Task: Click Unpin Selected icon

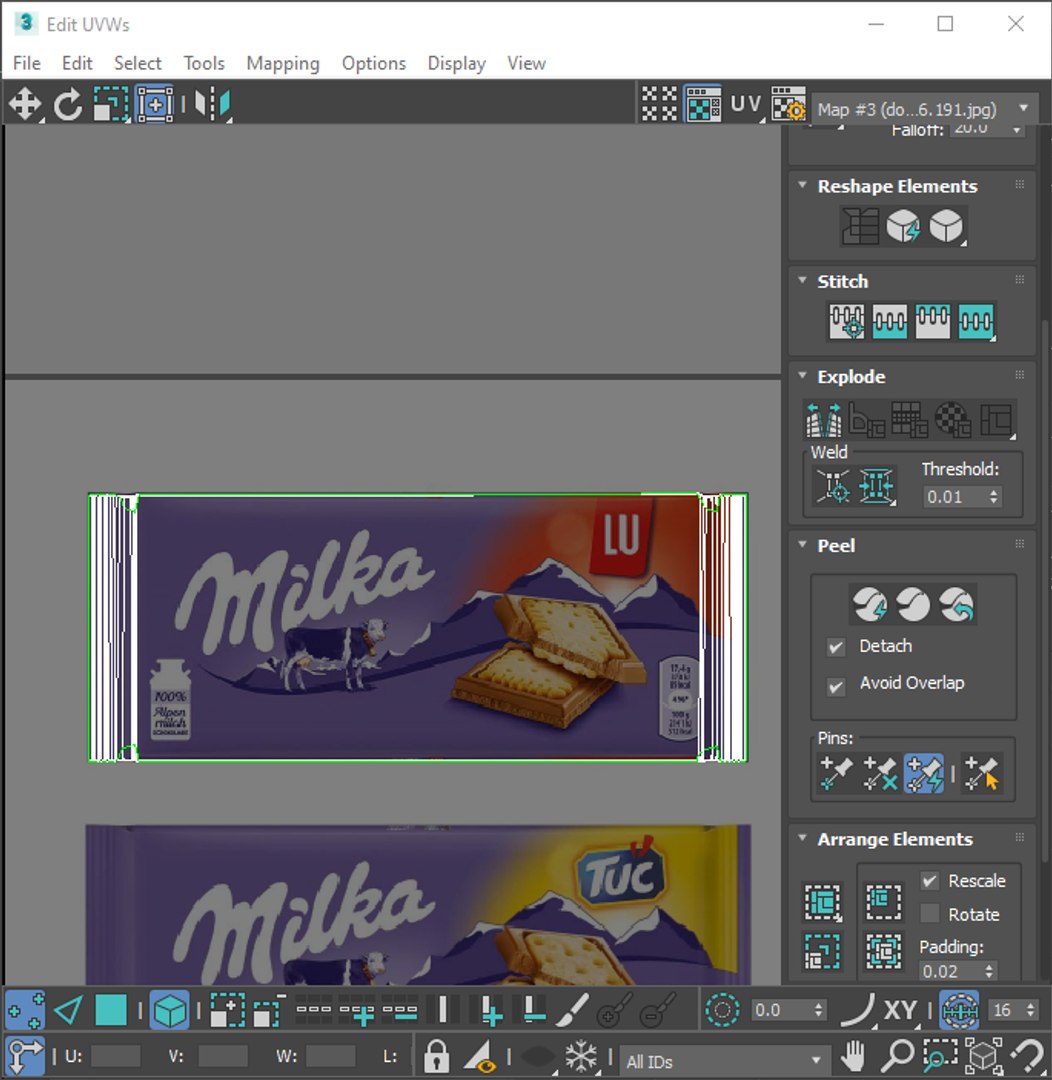Action: point(880,773)
